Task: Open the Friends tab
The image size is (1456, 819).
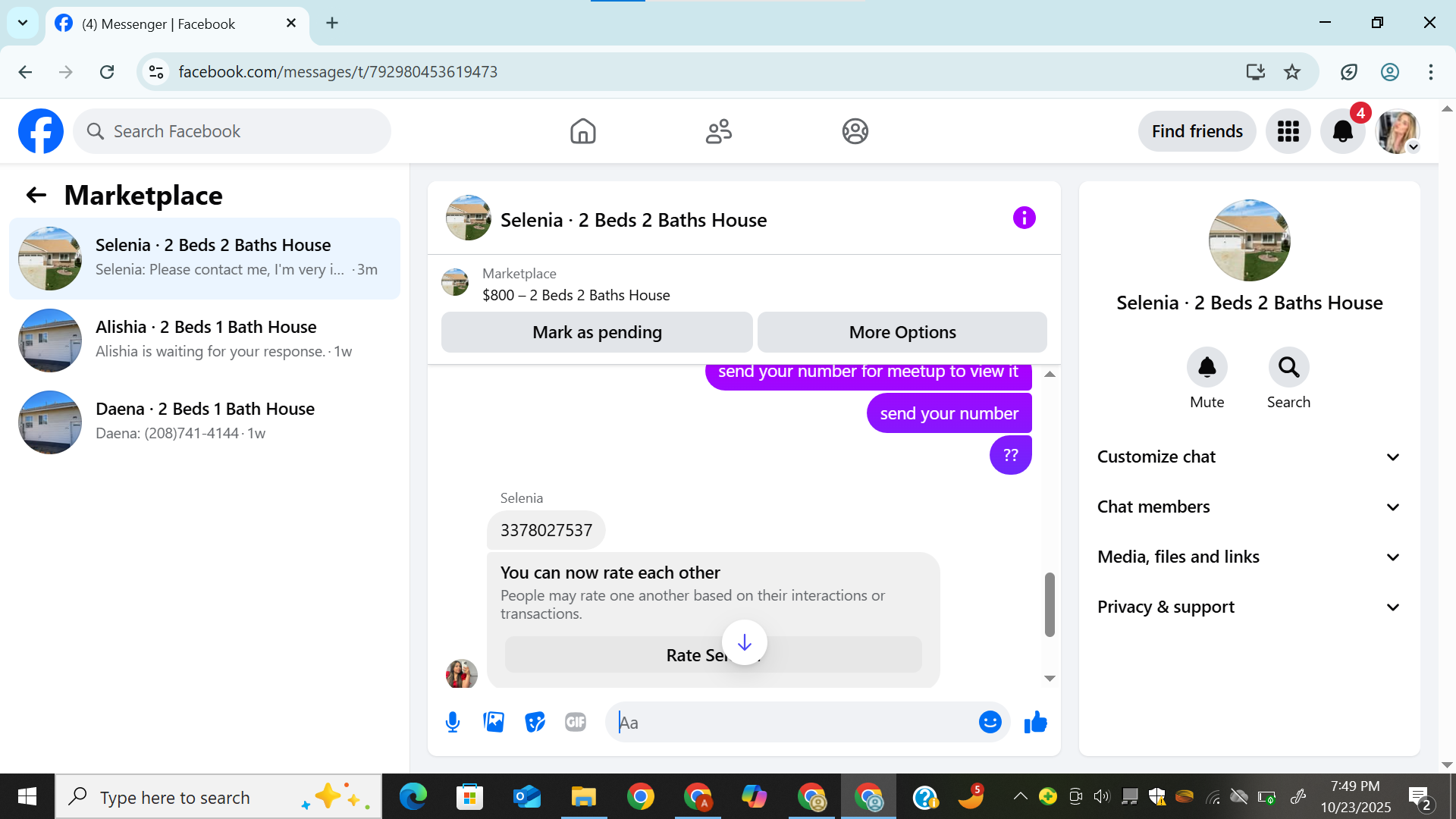Action: pyautogui.click(x=718, y=131)
